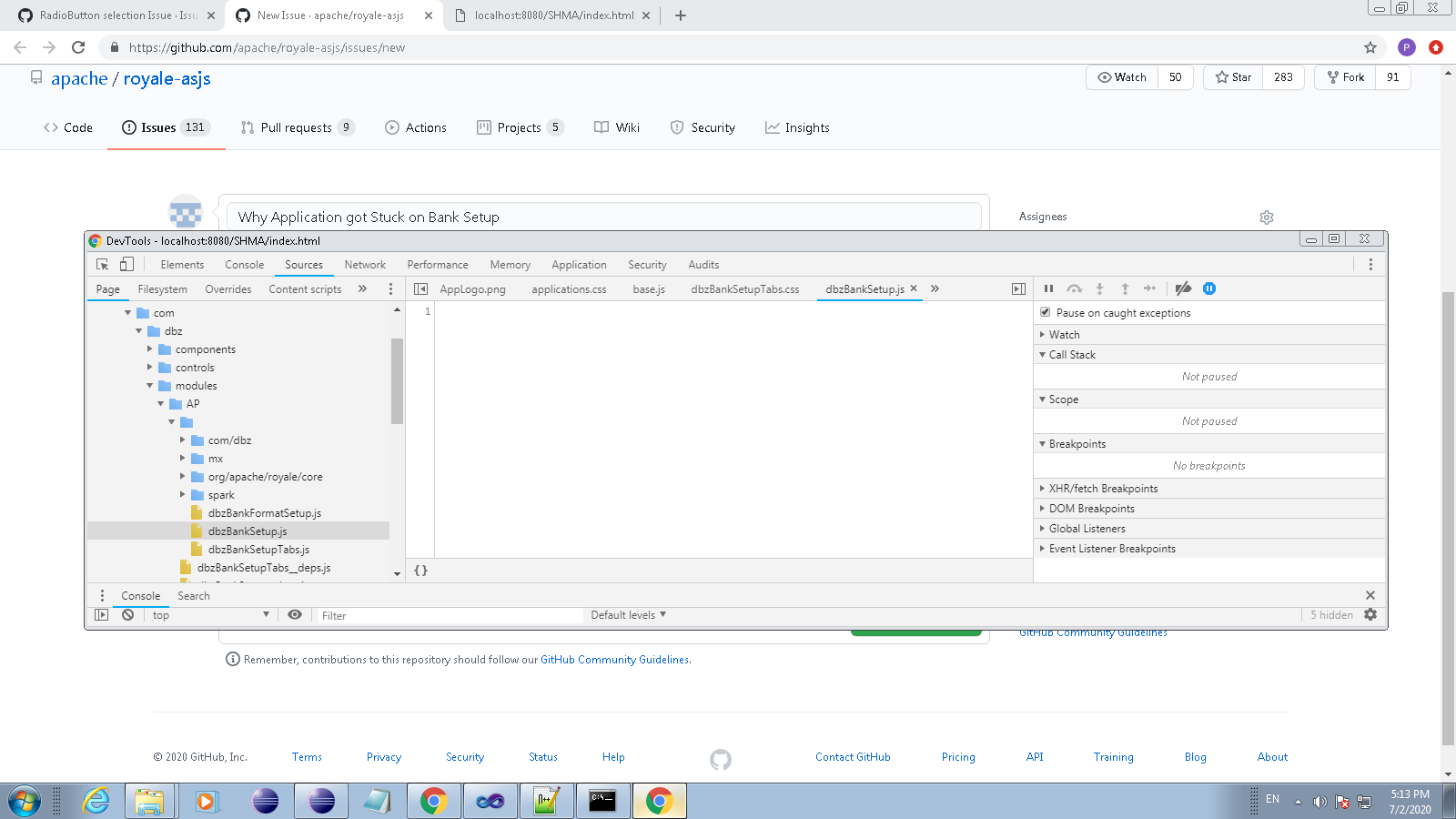Toggle pause on exceptions button
The image size is (1456, 819).
pos(1209,289)
